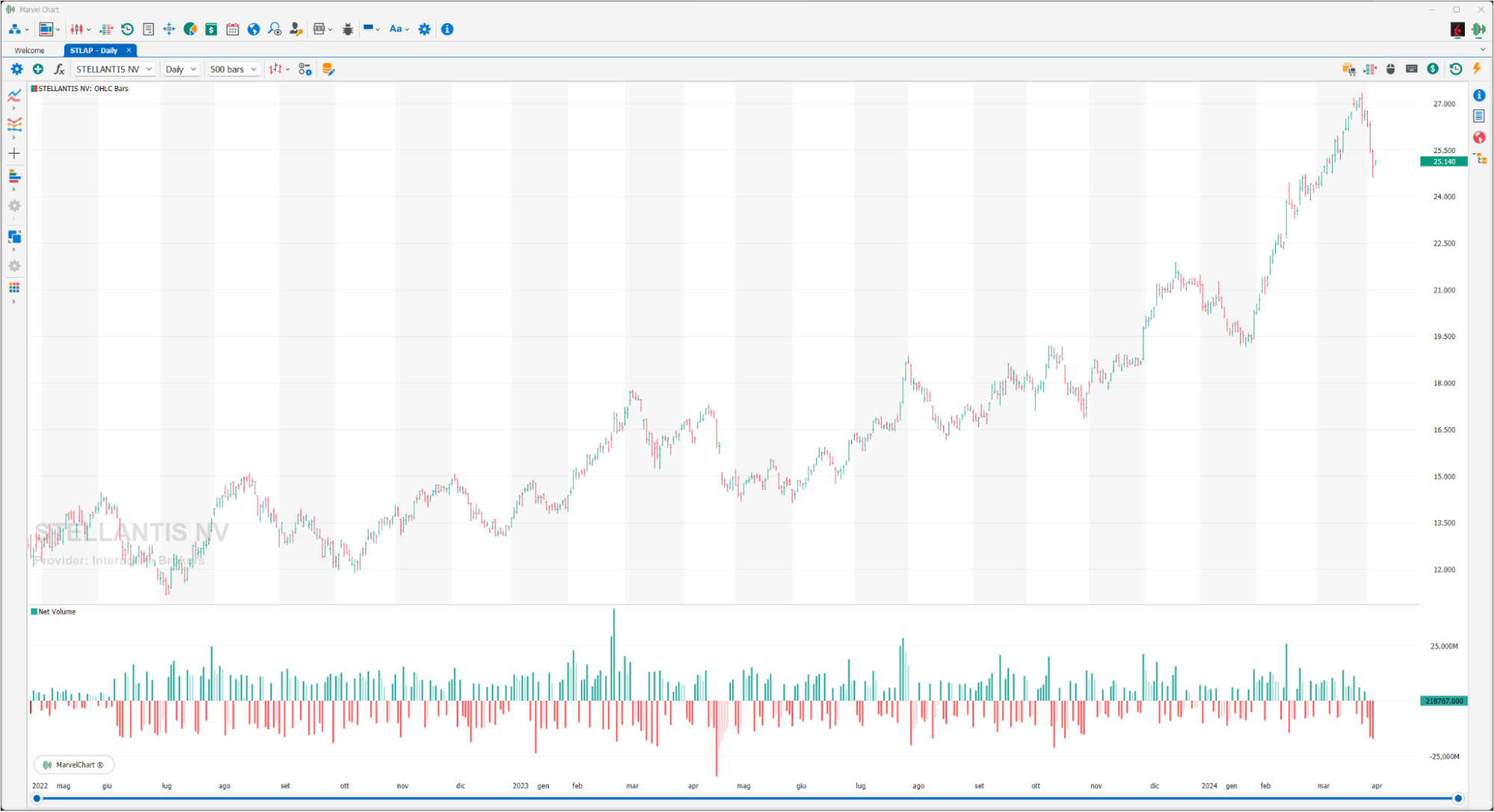Click the red globe icon on right sidebar
1494x812 pixels.
pyautogui.click(x=1479, y=137)
